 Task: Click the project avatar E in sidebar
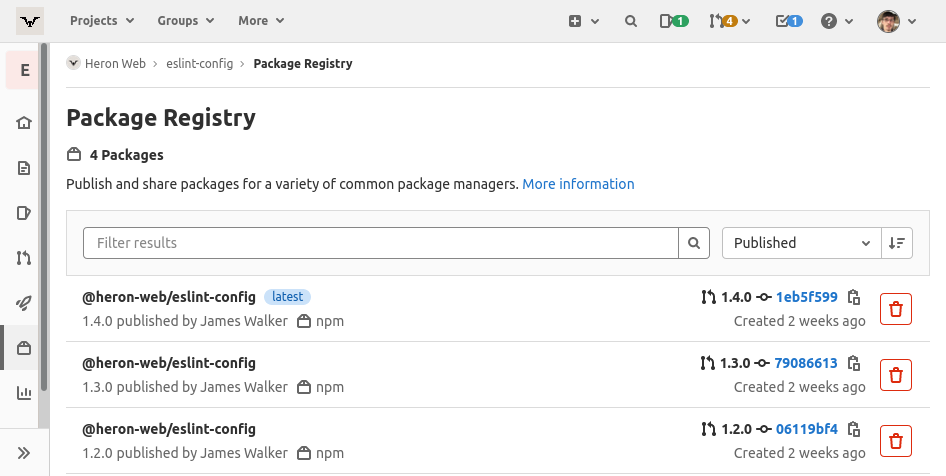(24, 70)
